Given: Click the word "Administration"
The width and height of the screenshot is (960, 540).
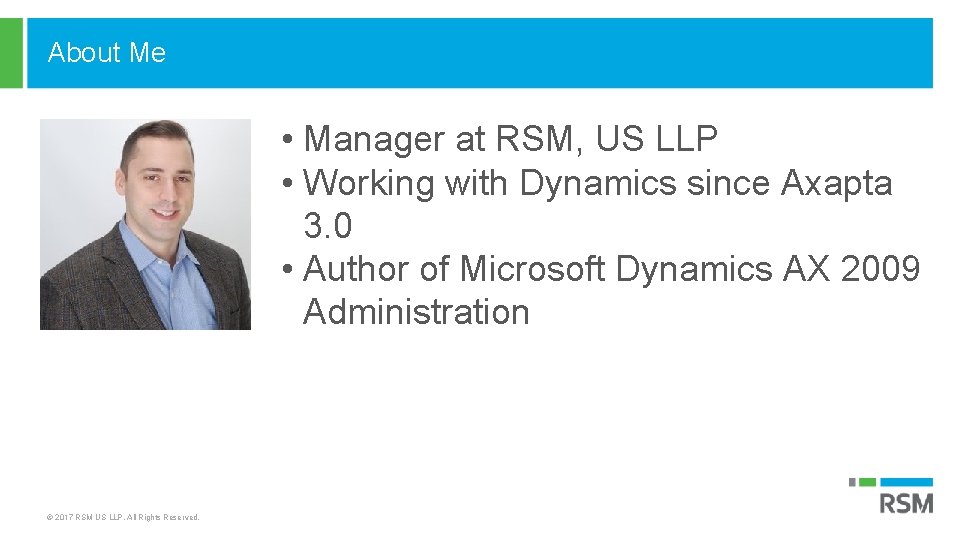Looking at the screenshot, I should click(416, 312).
